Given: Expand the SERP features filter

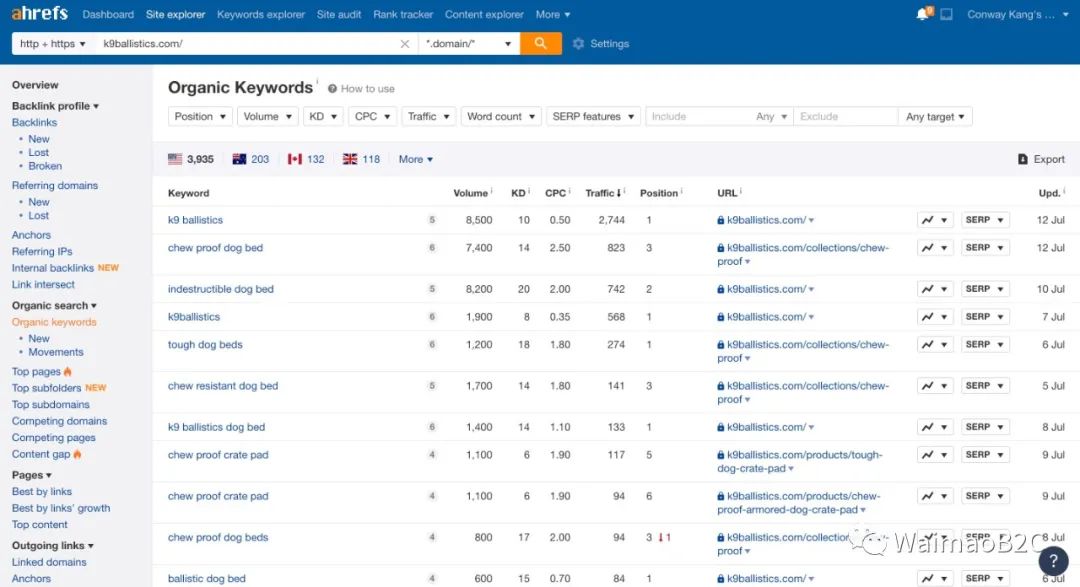Looking at the screenshot, I should [594, 117].
